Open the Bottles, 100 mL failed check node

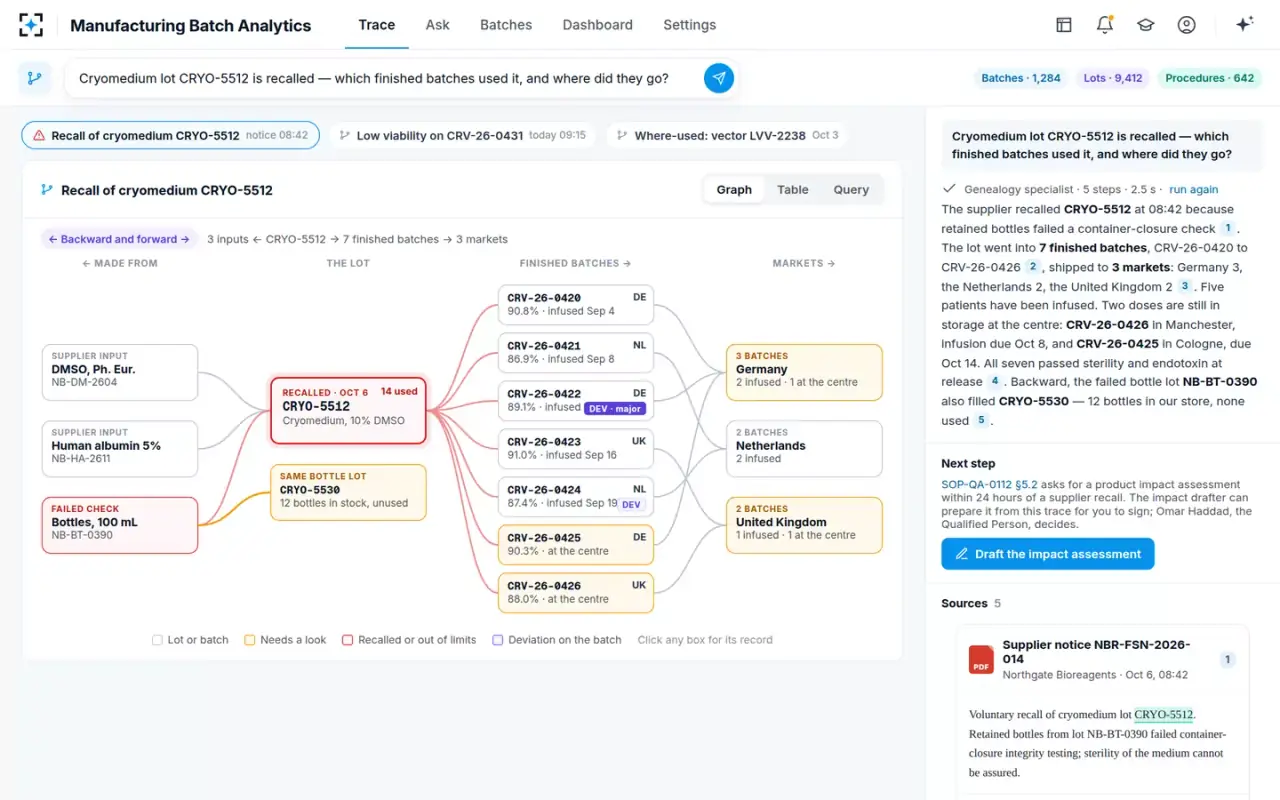coord(120,525)
